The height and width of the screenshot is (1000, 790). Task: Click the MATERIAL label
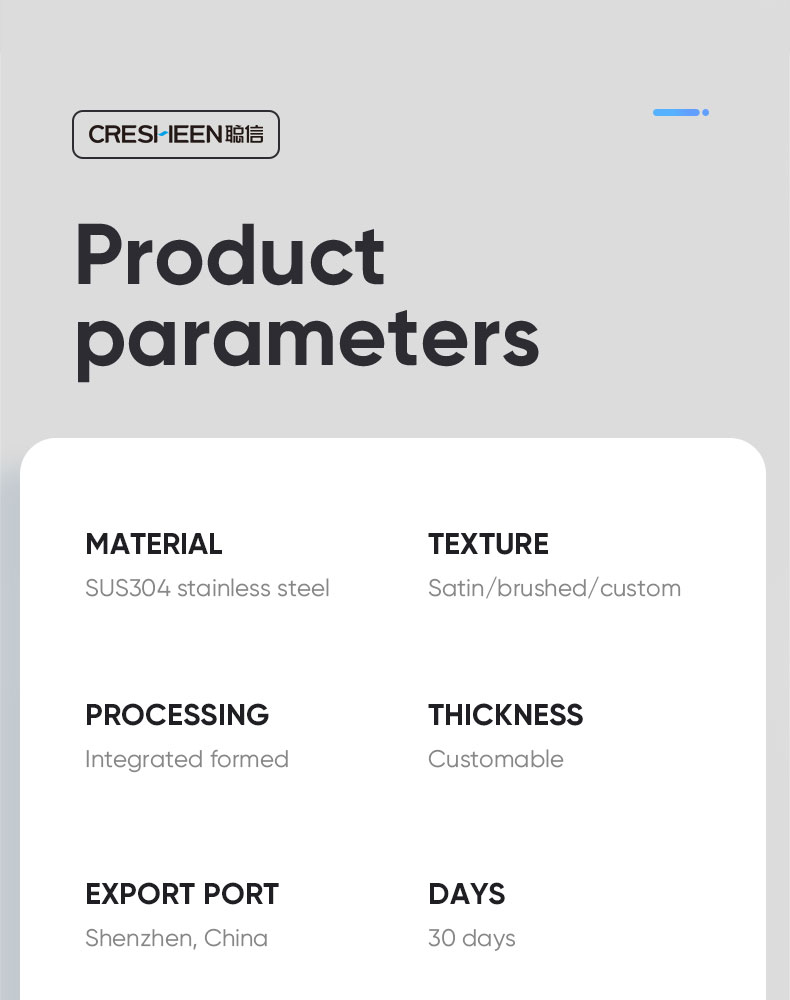point(154,544)
